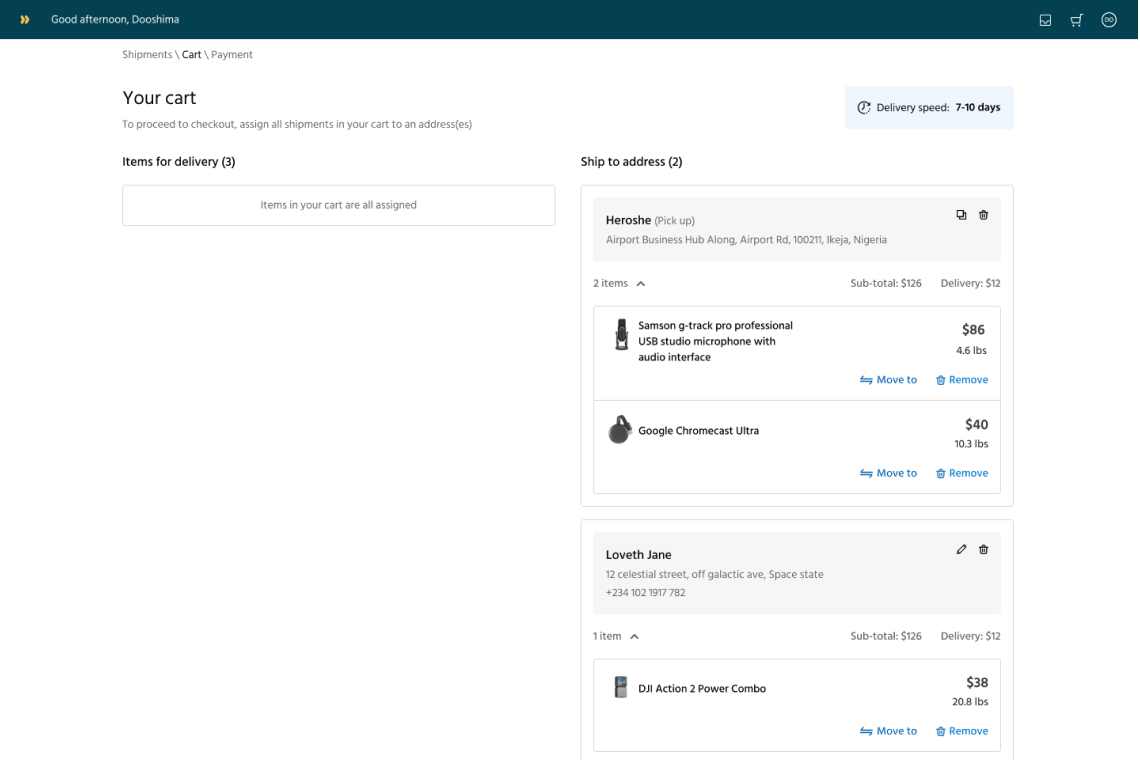This screenshot has height=760, width=1140.
Task: Delete the Loveth Jane address card
Action: (983, 549)
